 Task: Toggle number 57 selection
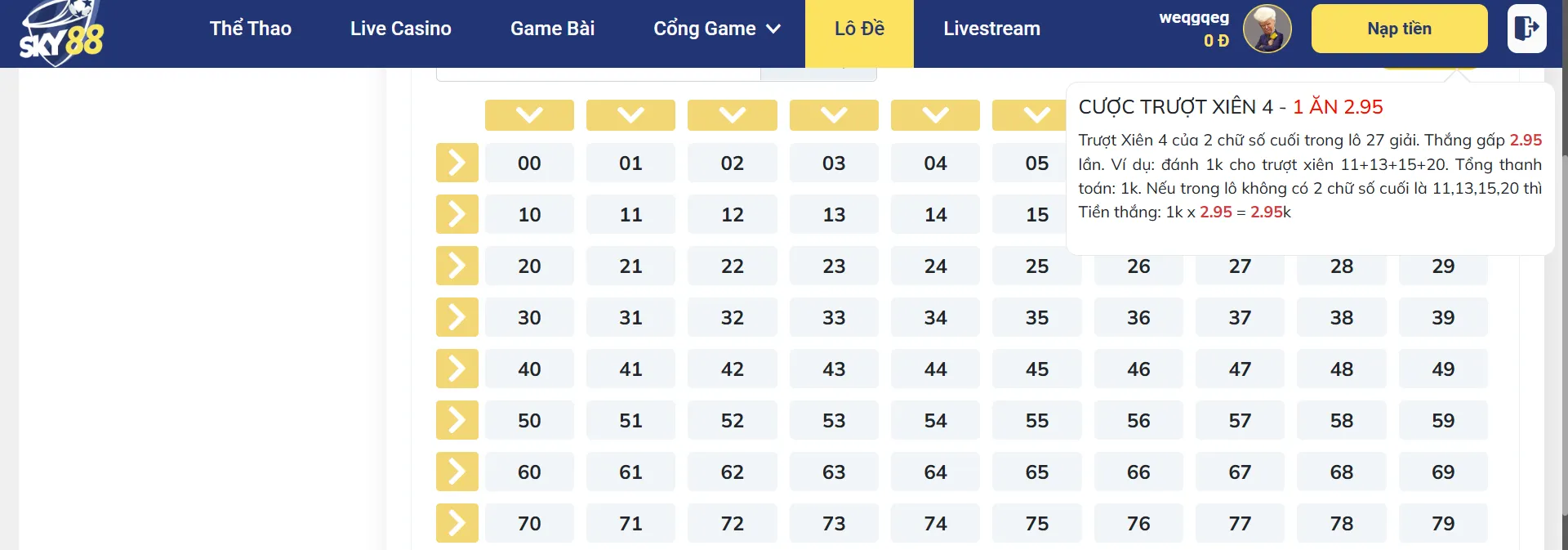tap(1240, 420)
